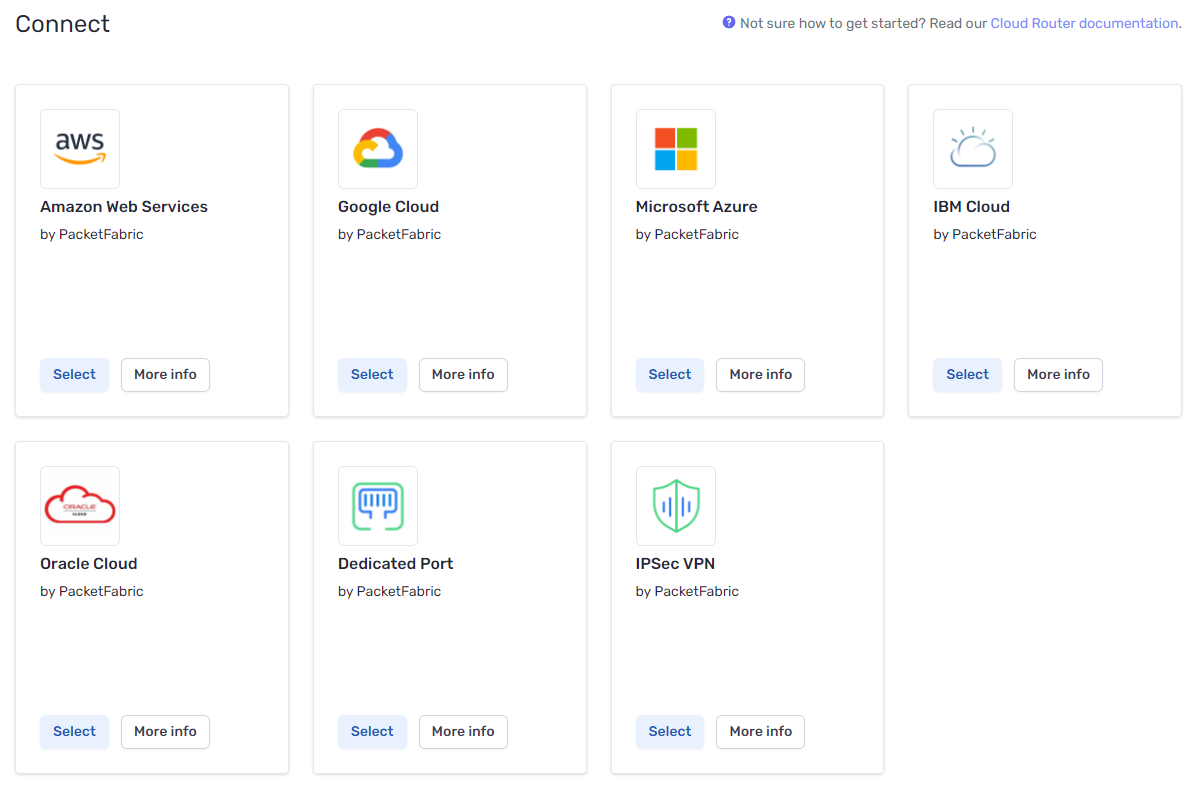Viewport: 1194px width, 790px height.
Task: Select the IBM Cloud connection
Action: click(967, 375)
